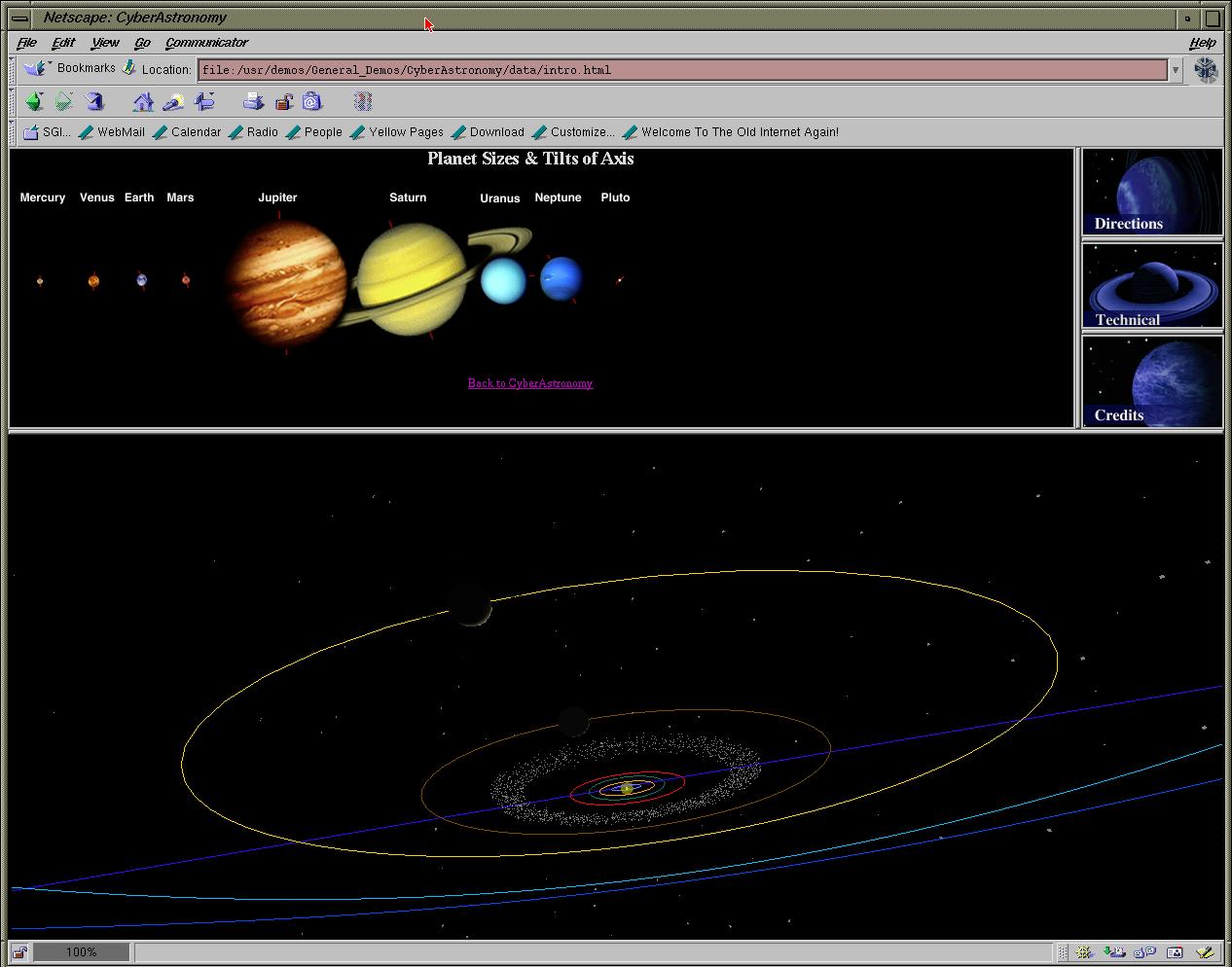Go to the Home page icon
Image resolution: width=1232 pixels, height=967 pixels.
[143, 101]
